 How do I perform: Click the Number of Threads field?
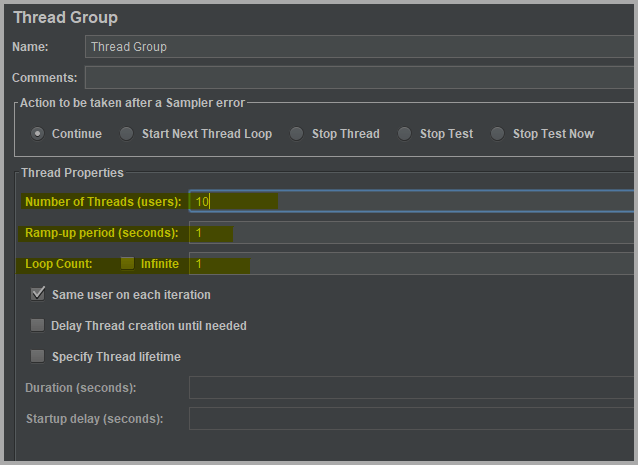click(x=410, y=202)
